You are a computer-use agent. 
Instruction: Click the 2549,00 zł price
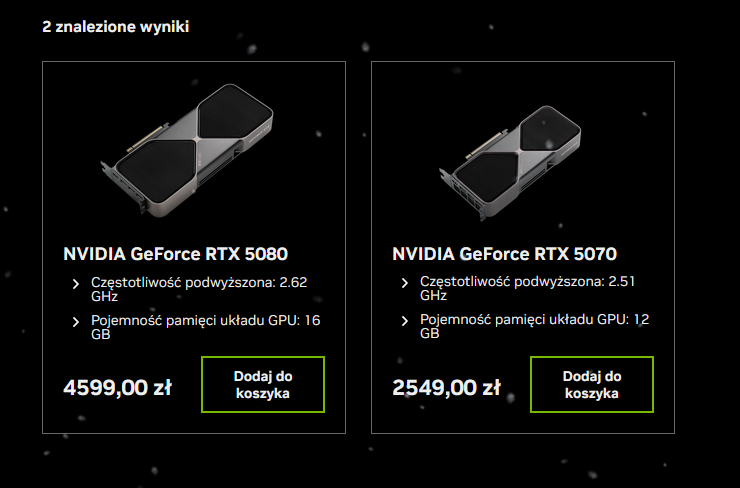click(x=446, y=387)
